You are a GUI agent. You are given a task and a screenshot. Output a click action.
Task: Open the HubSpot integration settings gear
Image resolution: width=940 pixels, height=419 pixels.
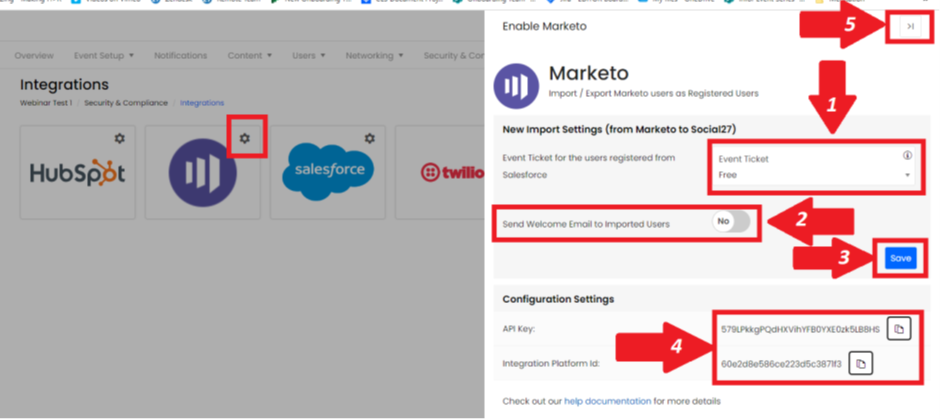pyautogui.click(x=120, y=138)
